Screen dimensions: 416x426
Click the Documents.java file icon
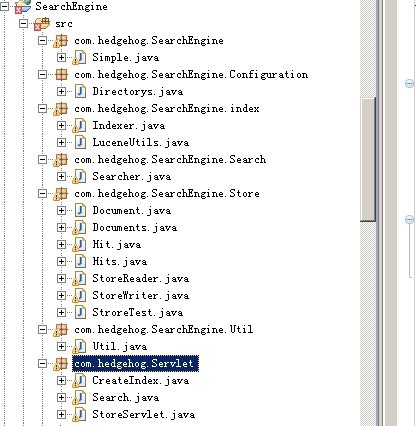[x=79, y=228]
